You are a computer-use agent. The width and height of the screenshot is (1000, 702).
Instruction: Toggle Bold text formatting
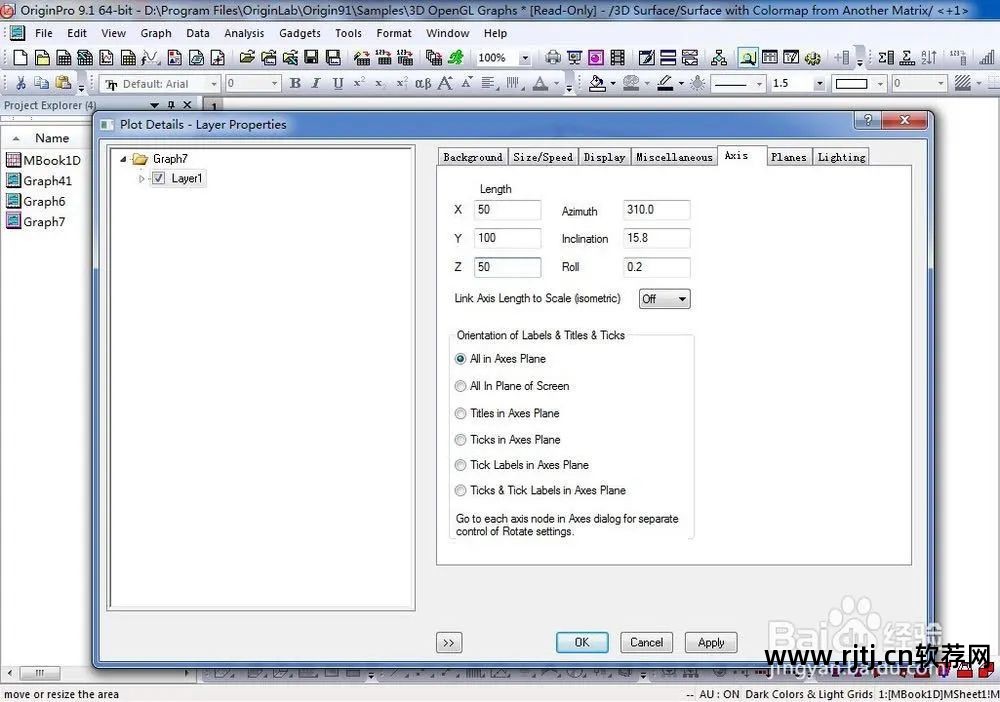pos(295,83)
